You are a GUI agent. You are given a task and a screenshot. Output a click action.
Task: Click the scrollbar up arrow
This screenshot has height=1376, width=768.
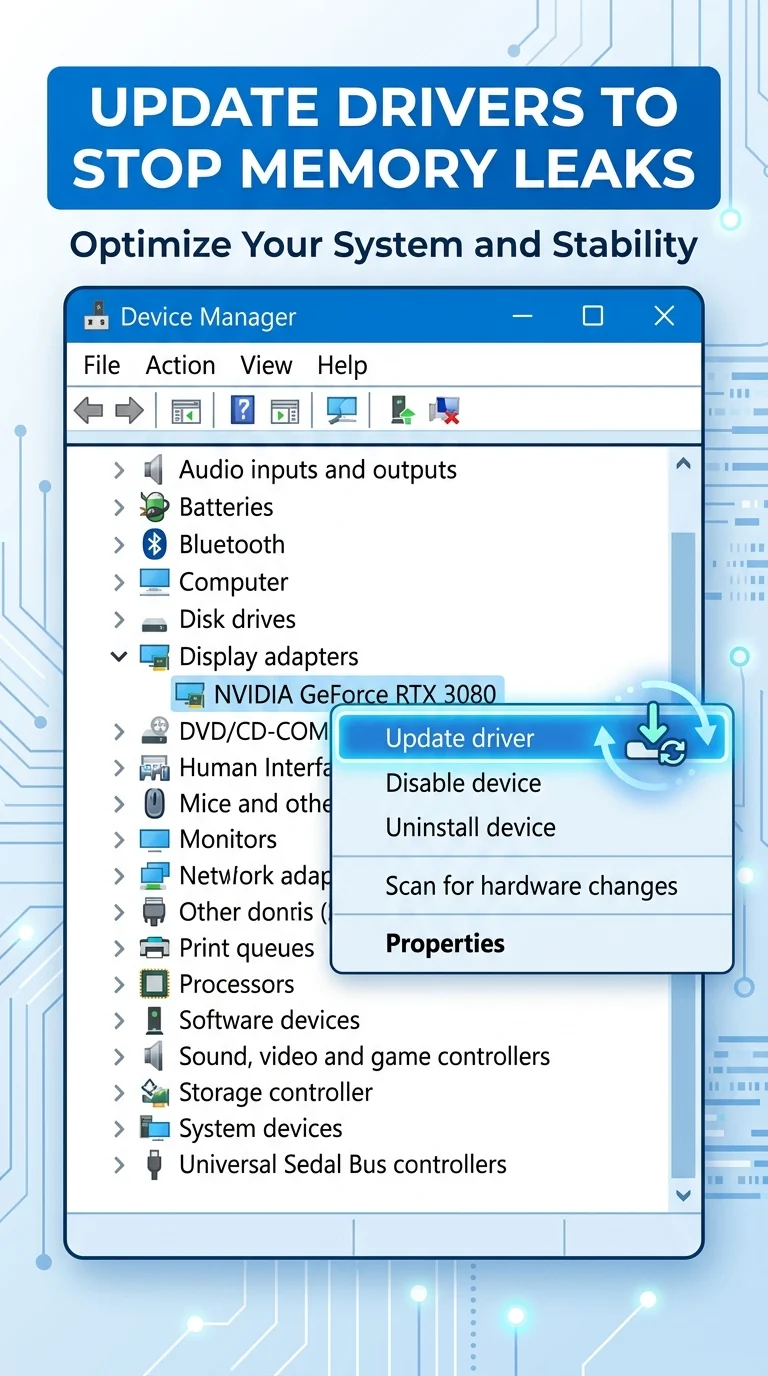coord(683,464)
